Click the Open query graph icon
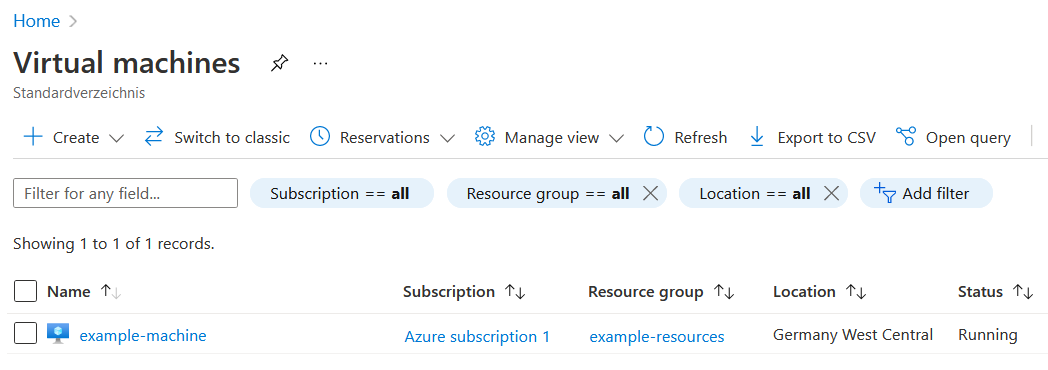This screenshot has height=370, width=1048. click(906, 137)
